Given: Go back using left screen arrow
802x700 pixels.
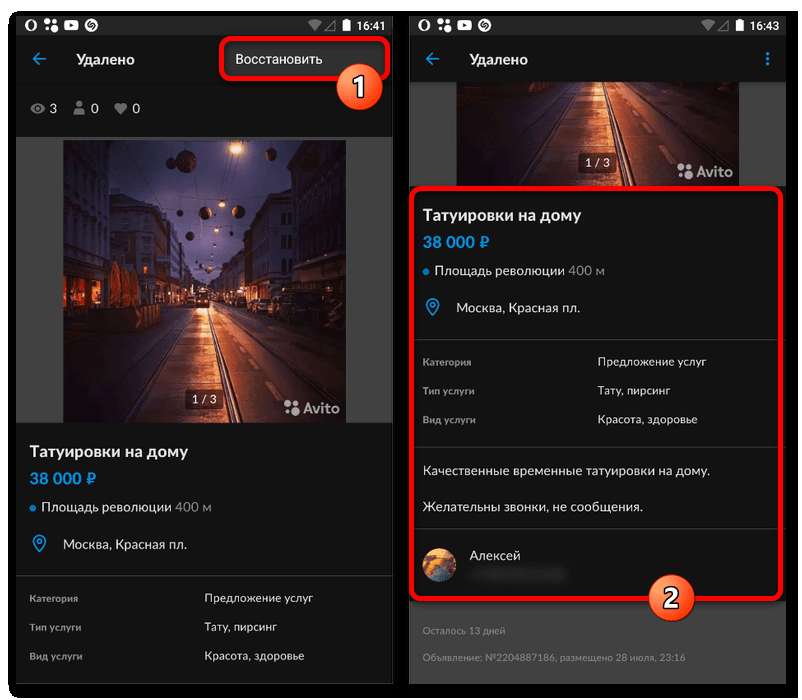Looking at the screenshot, I should click(x=40, y=59).
